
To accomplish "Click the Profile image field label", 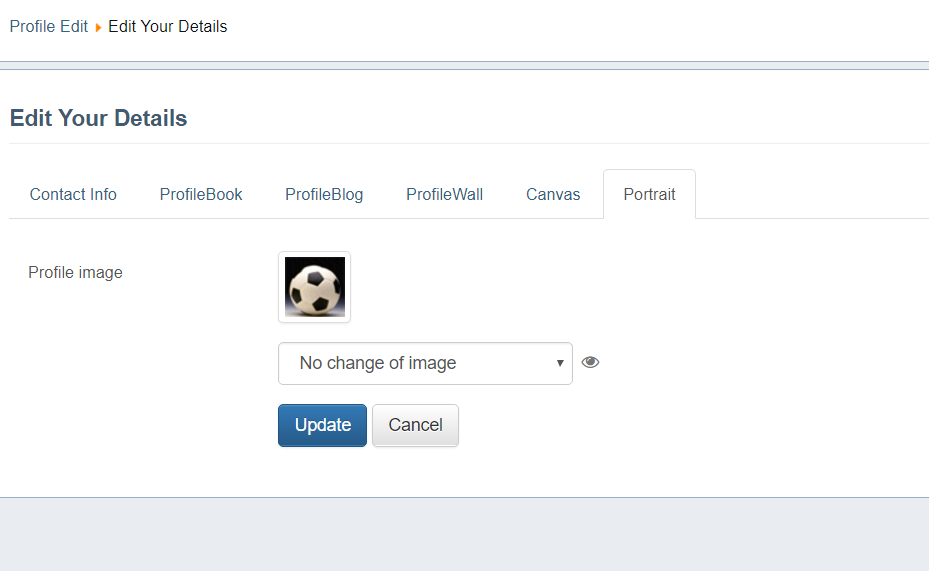I will [x=75, y=272].
